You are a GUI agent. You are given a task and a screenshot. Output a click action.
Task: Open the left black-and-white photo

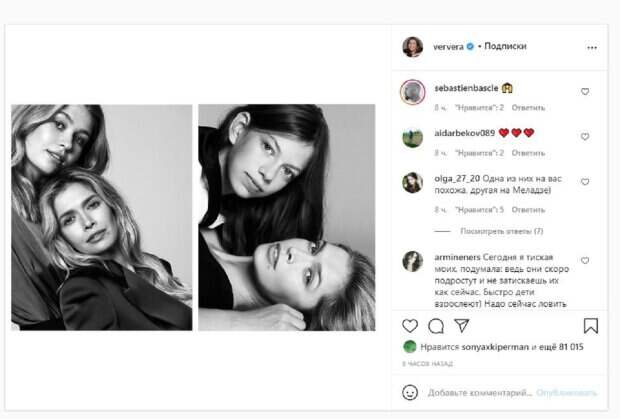(101, 217)
